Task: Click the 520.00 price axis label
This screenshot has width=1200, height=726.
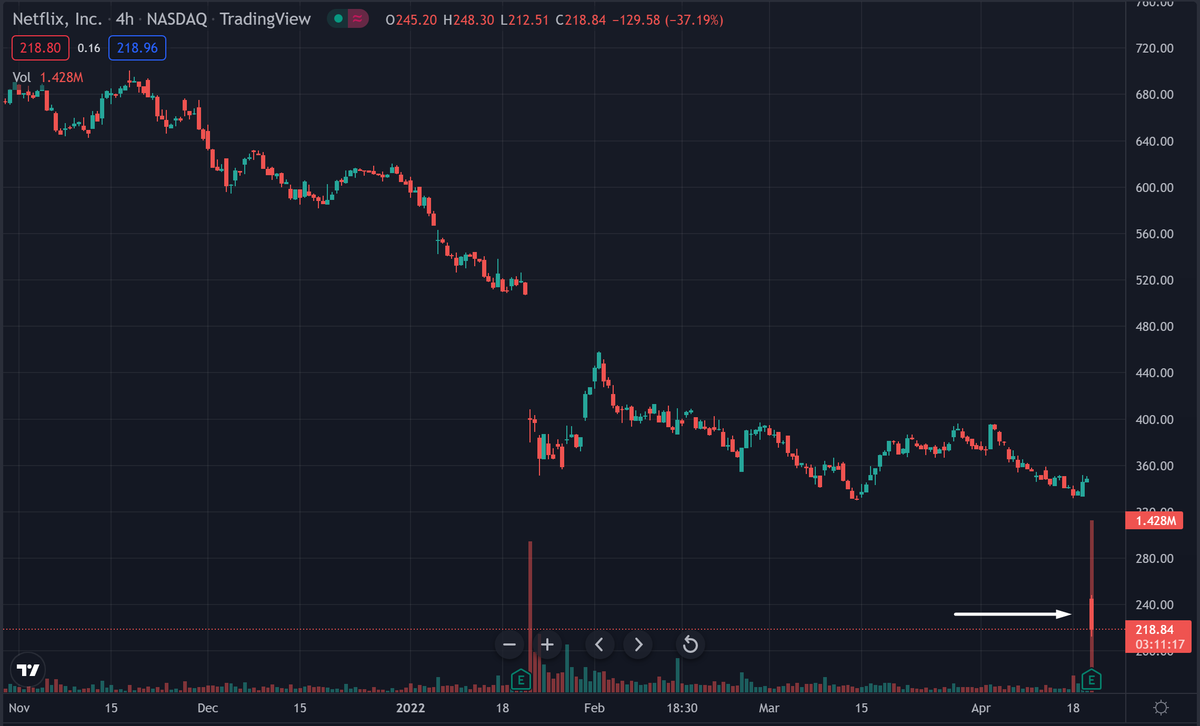Action: [1153, 281]
